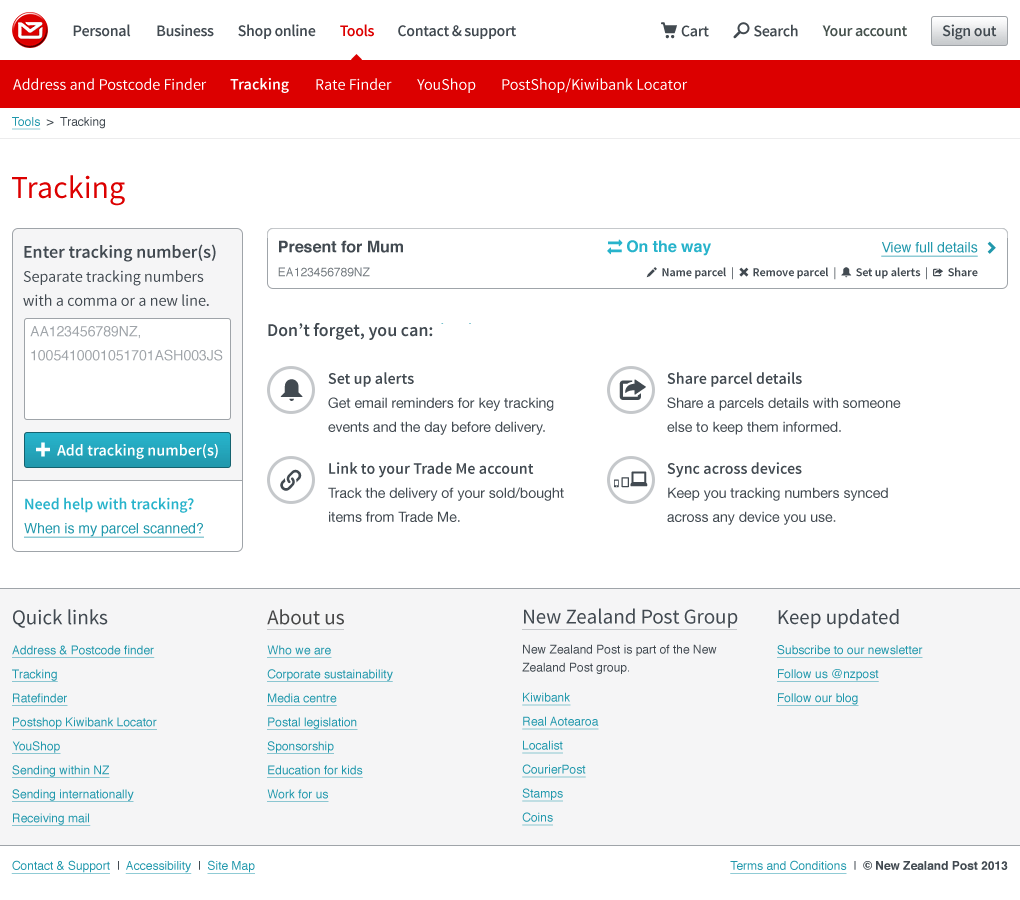This screenshot has width=1020, height=900.
Task: Open the Personal menu
Action: 101,31
